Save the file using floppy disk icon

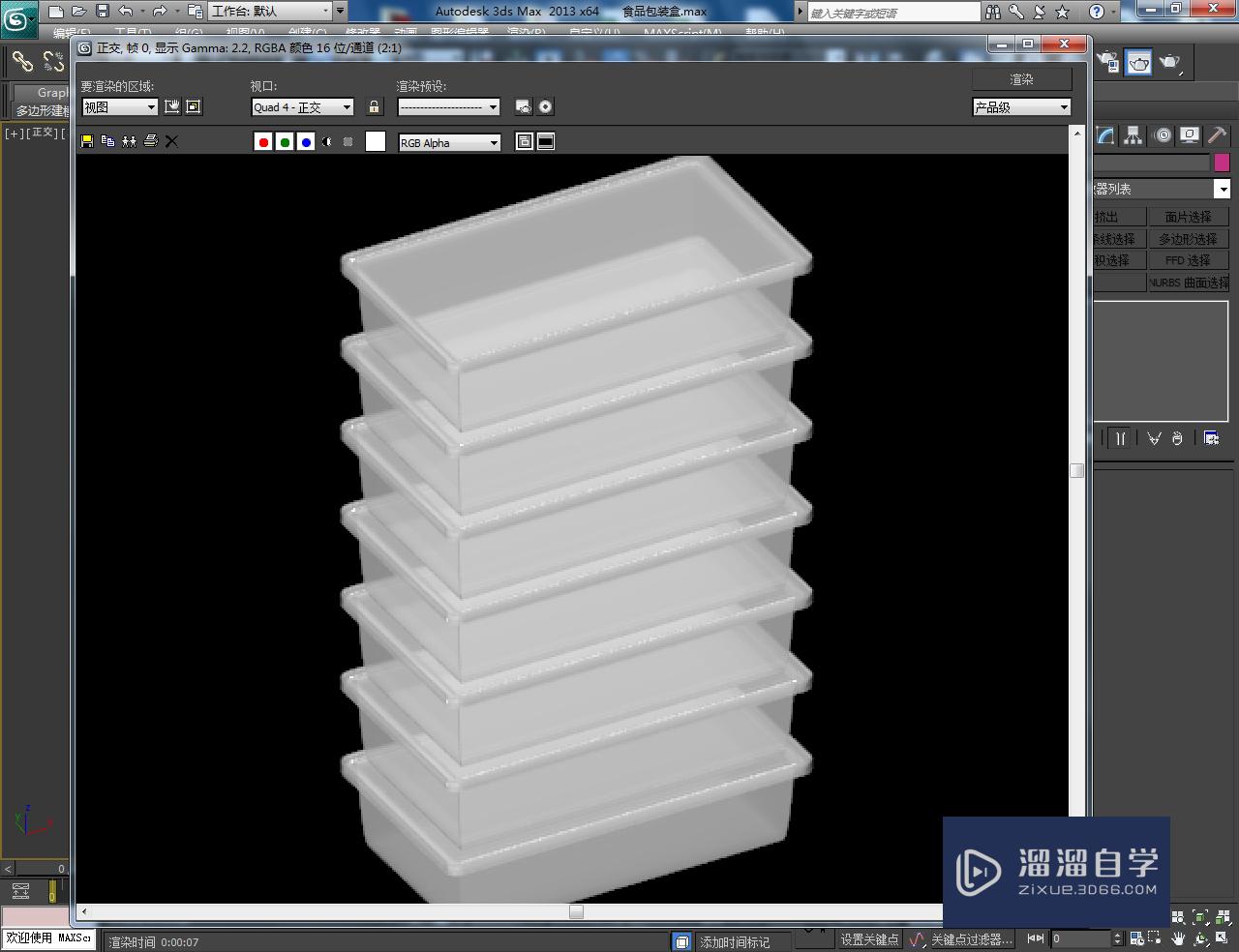tap(103, 12)
